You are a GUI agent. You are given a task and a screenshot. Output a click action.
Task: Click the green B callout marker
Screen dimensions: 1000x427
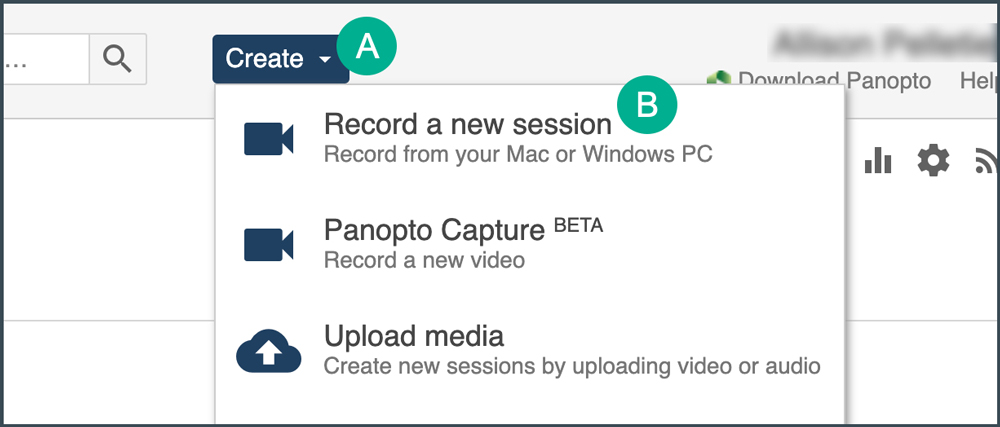pos(647,102)
